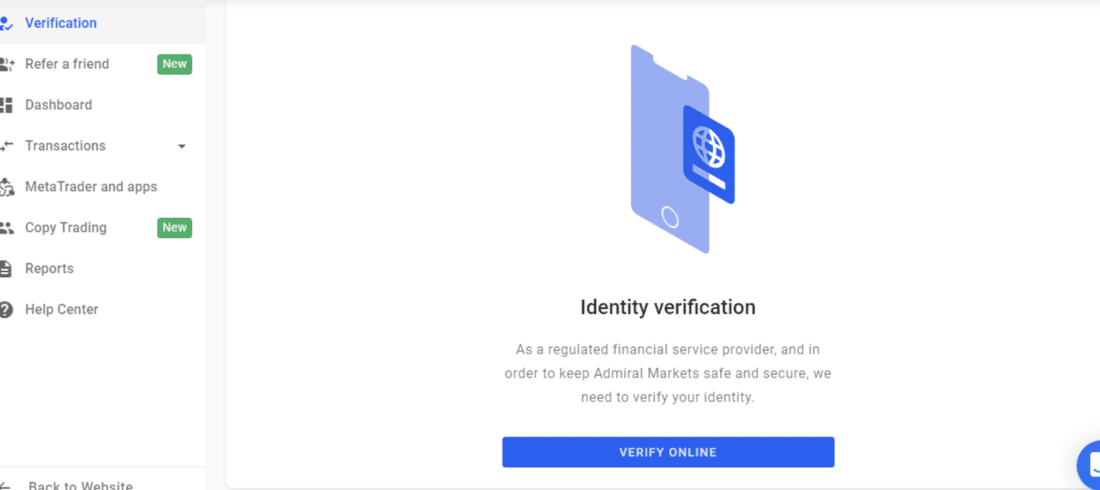Click the Dashboard grid icon
The height and width of the screenshot is (490, 1100).
coord(6,105)
